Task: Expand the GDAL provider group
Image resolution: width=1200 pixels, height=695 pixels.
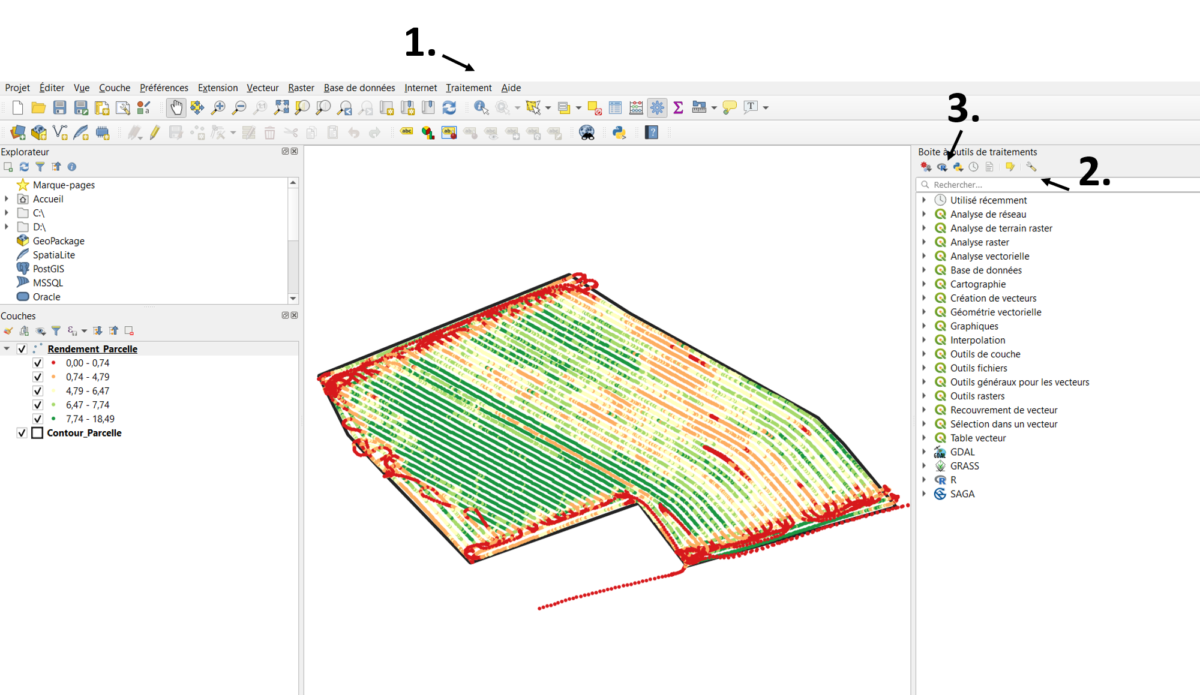Action: (924, 452)
